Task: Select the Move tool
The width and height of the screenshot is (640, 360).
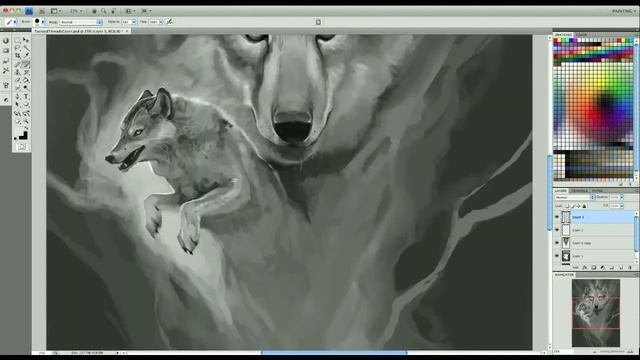Action: pos(26,40)
